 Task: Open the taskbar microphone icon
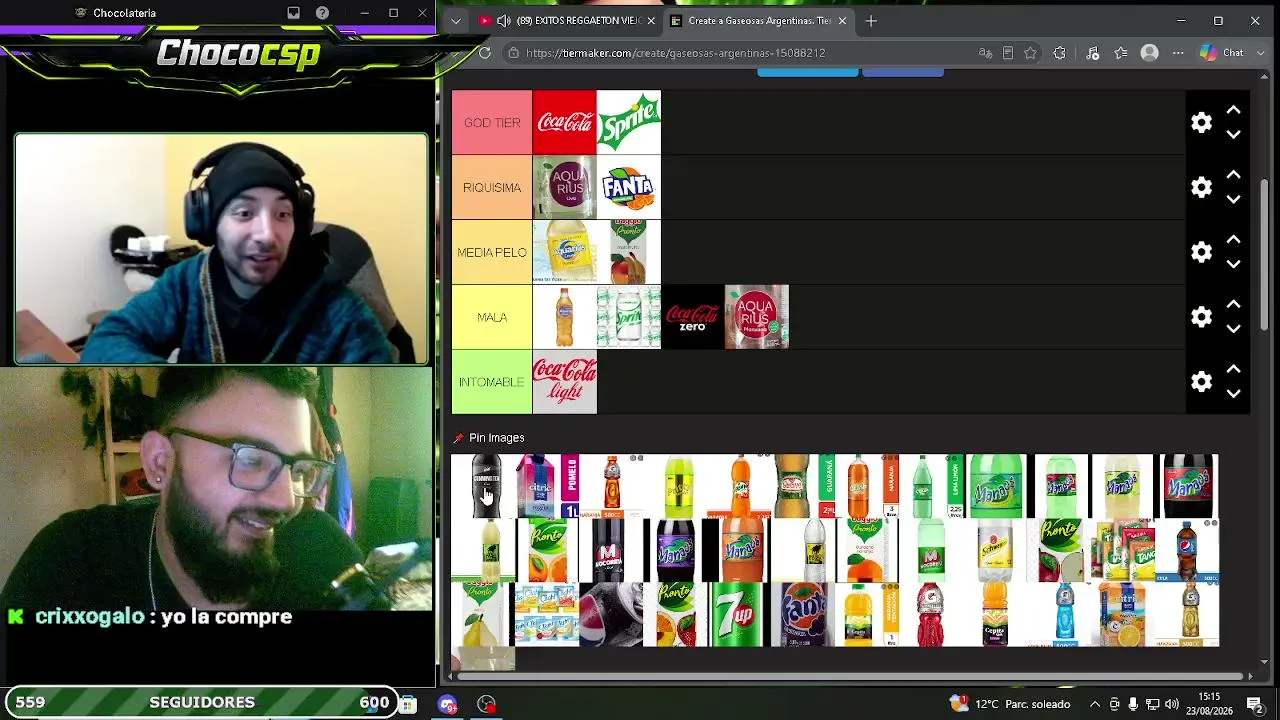point(1133,704)
